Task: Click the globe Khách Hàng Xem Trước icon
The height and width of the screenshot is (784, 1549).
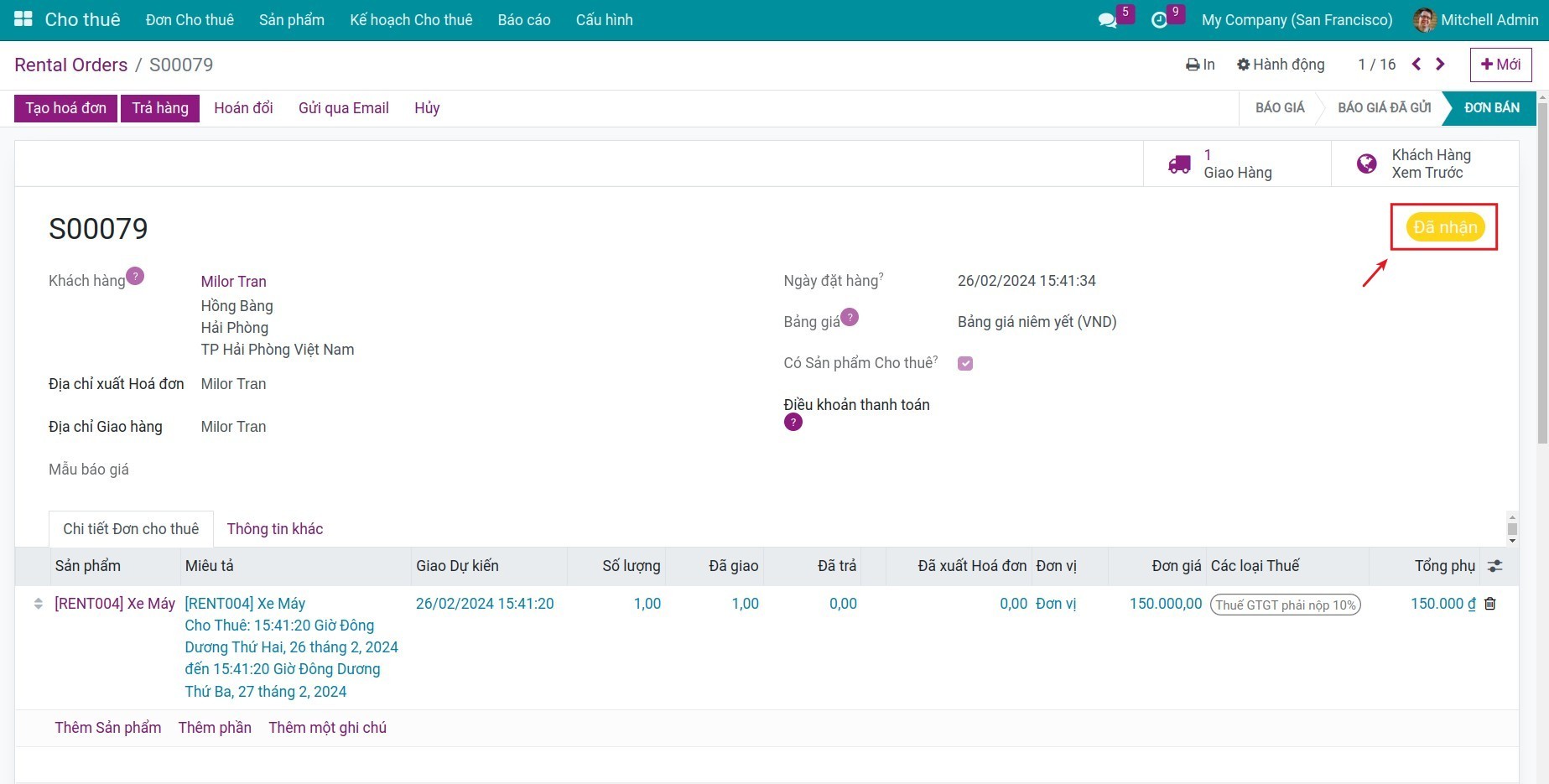Action: point(1366,164)
